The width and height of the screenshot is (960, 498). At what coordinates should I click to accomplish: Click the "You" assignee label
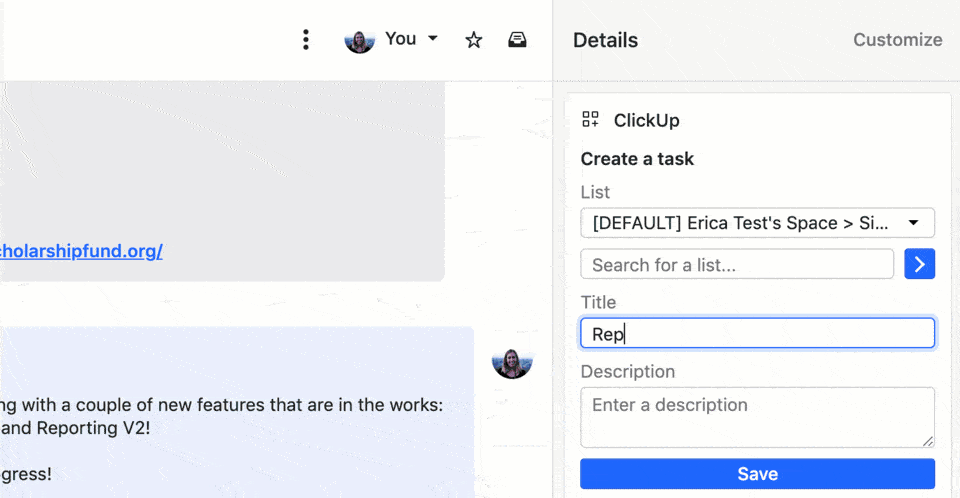pos(400,39)
